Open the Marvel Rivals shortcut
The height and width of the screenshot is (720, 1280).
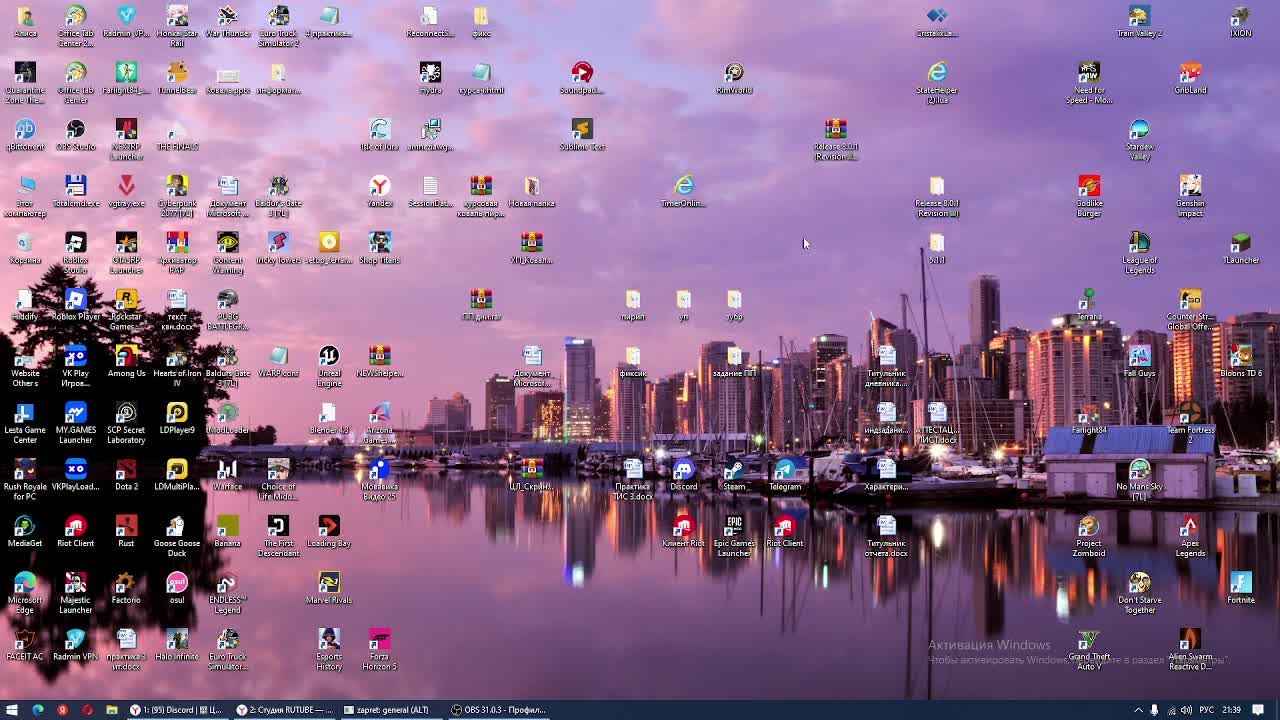pyautogui.click(x=329, y=589)
